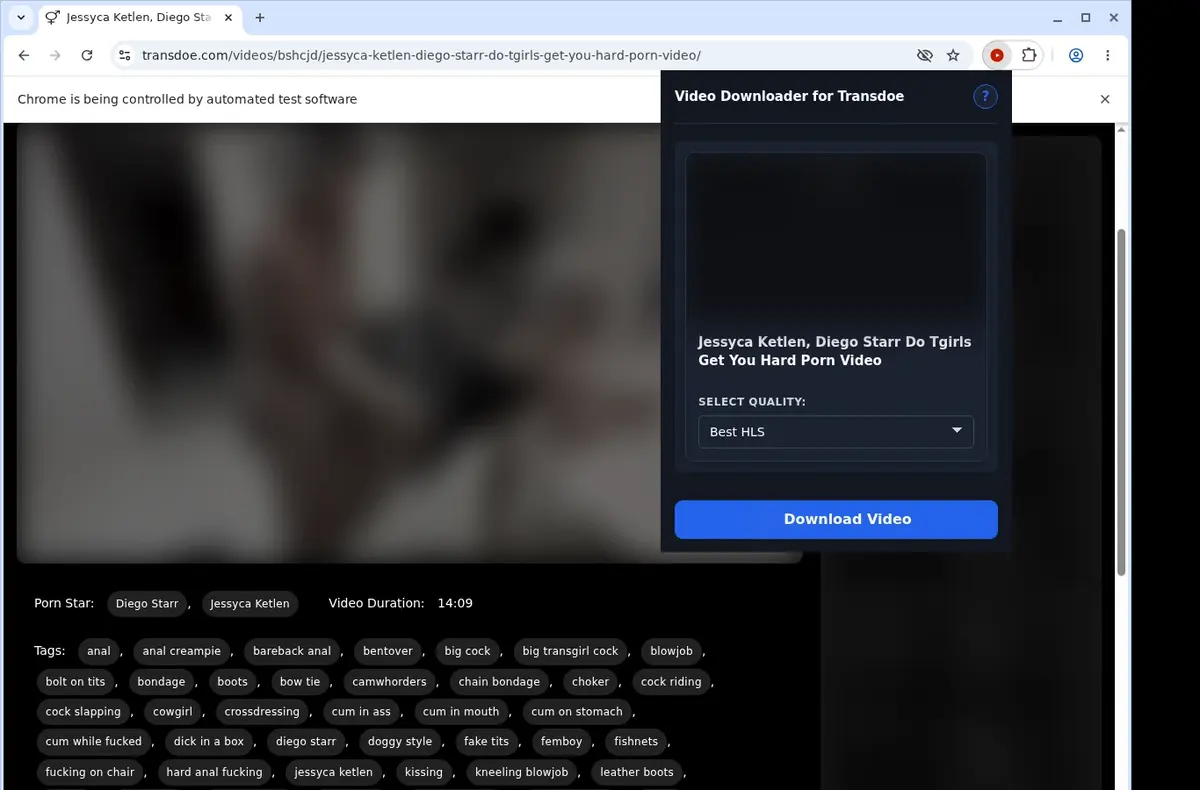
Task: Open help question mark in downloader popup
Action: [985, 96]
